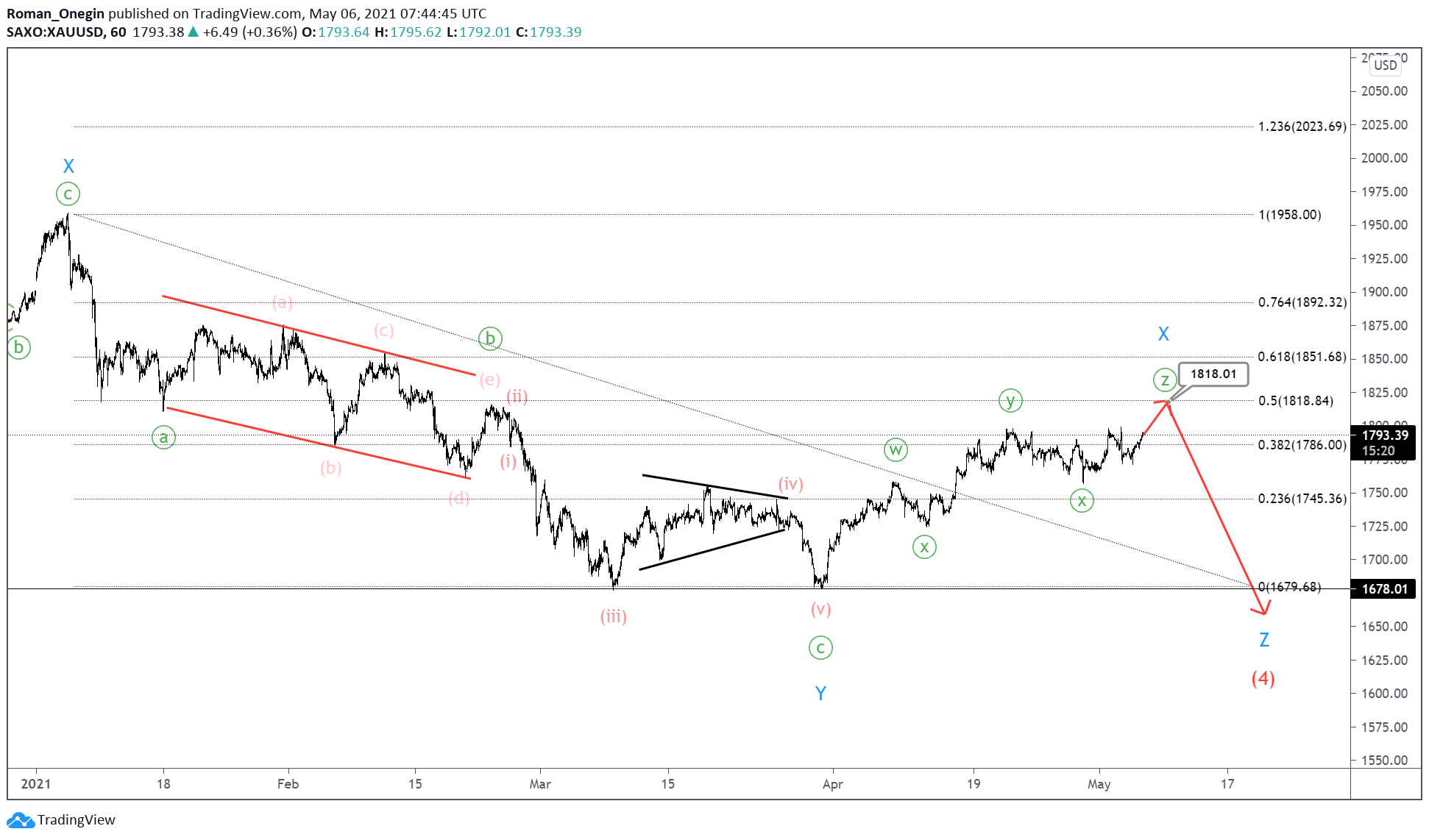
Task: Click the blue Y wave label
Action: click(x=820, y=693)
